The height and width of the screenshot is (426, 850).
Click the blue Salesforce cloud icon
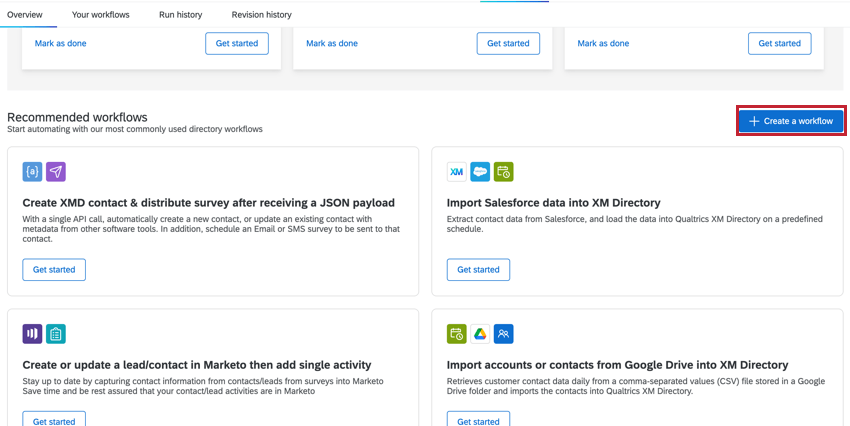click(480, 172)
